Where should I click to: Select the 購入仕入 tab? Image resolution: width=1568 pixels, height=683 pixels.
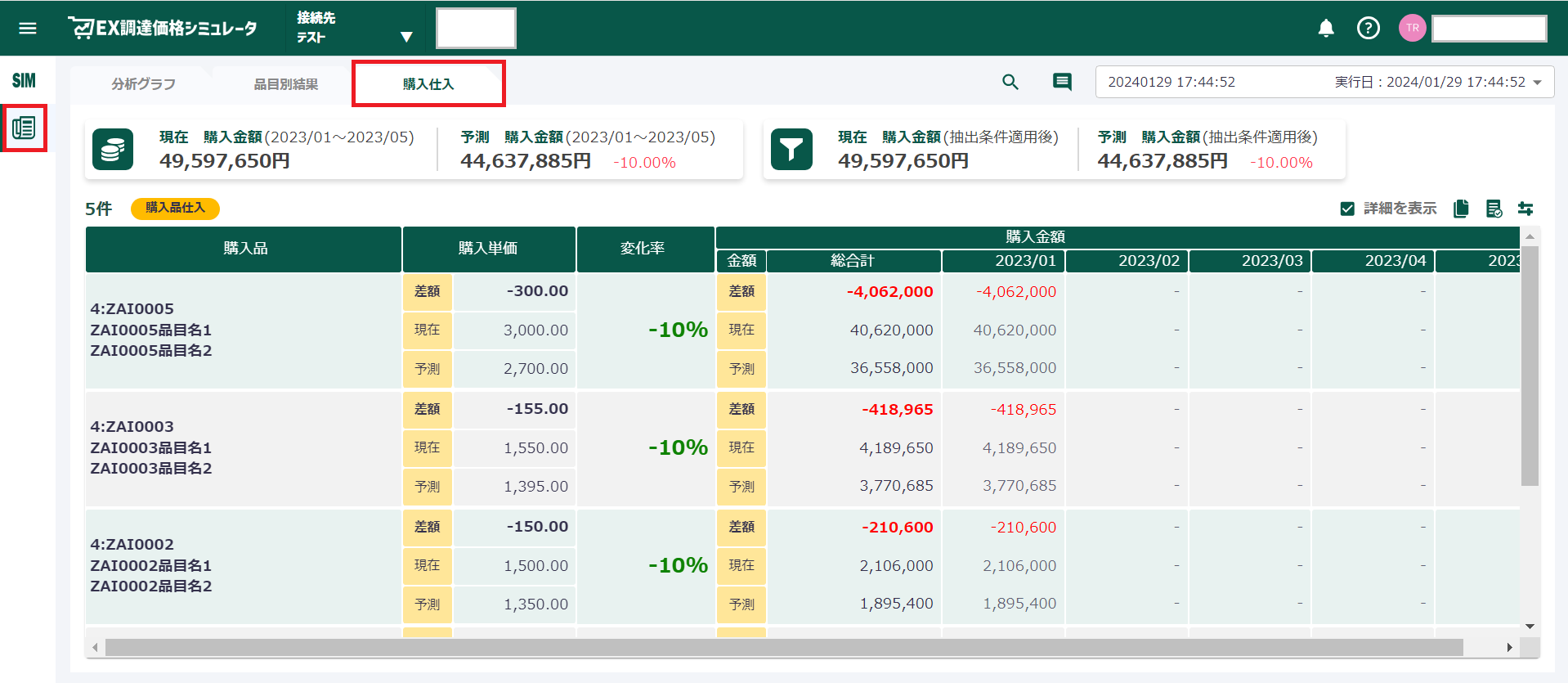pyautogui.click(x=428, y=84)
